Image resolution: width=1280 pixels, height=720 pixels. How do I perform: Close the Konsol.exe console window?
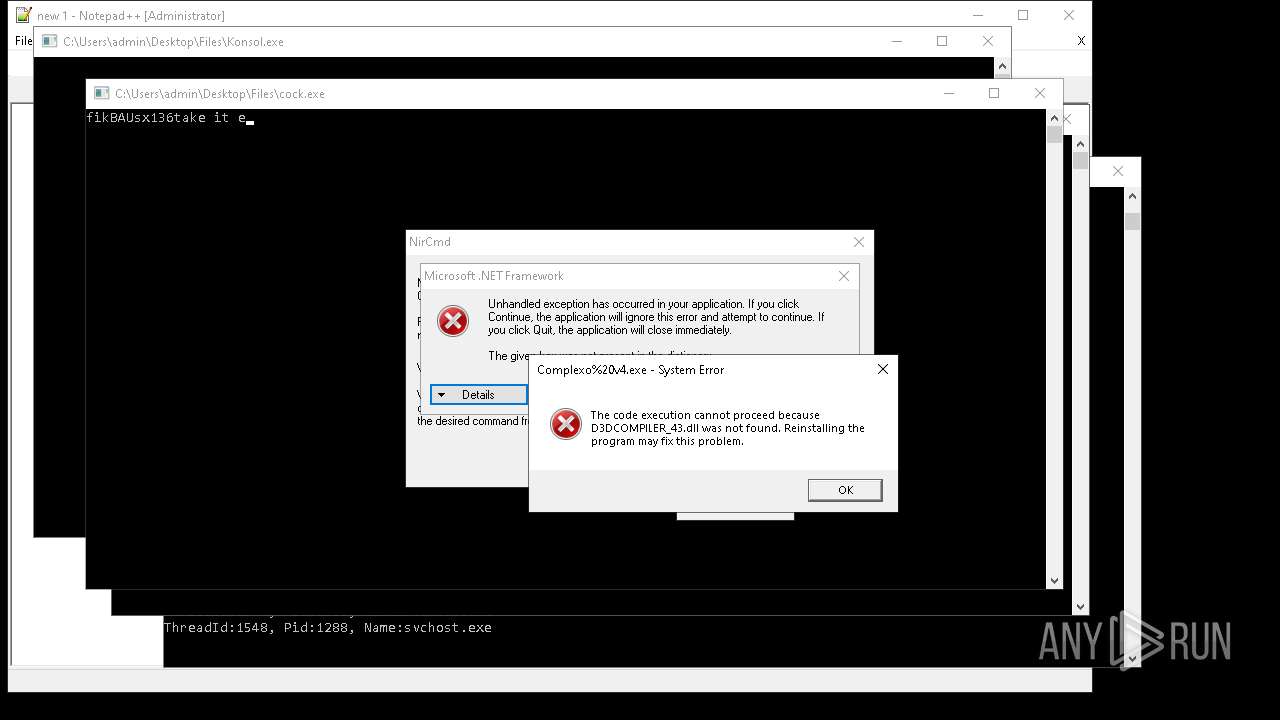(988, 41)
